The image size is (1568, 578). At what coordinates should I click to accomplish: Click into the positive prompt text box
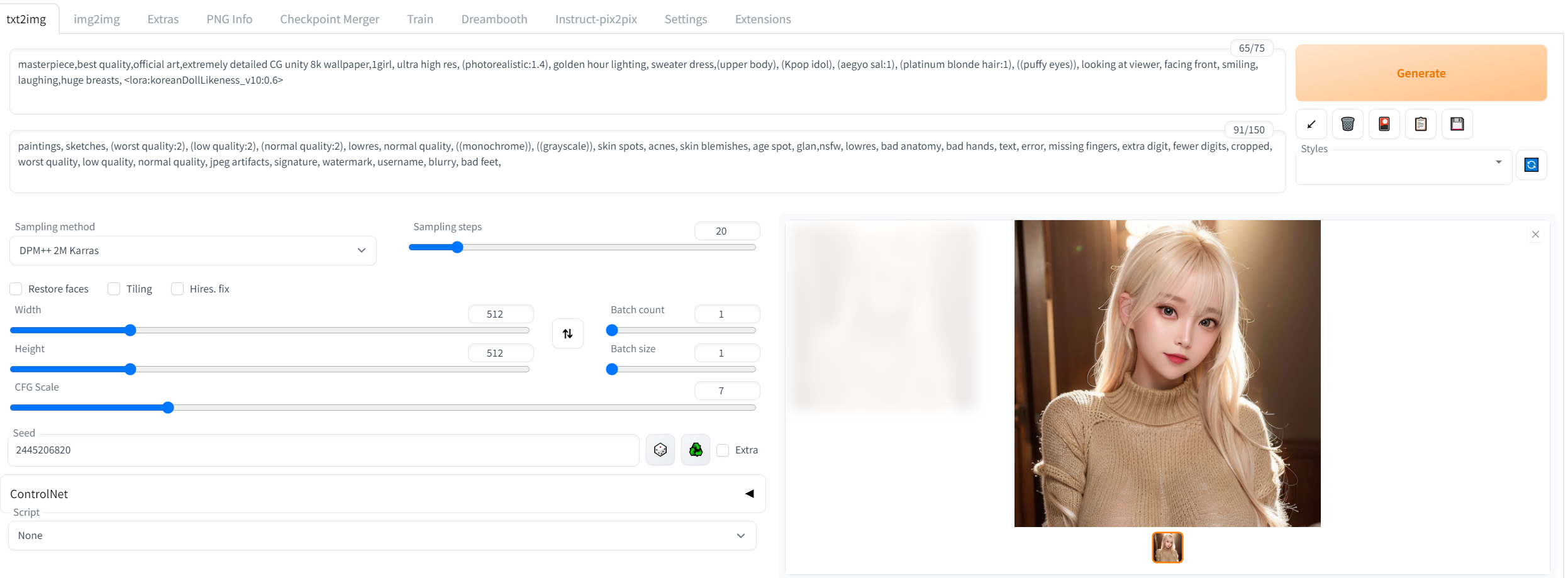tap(648, 81)
